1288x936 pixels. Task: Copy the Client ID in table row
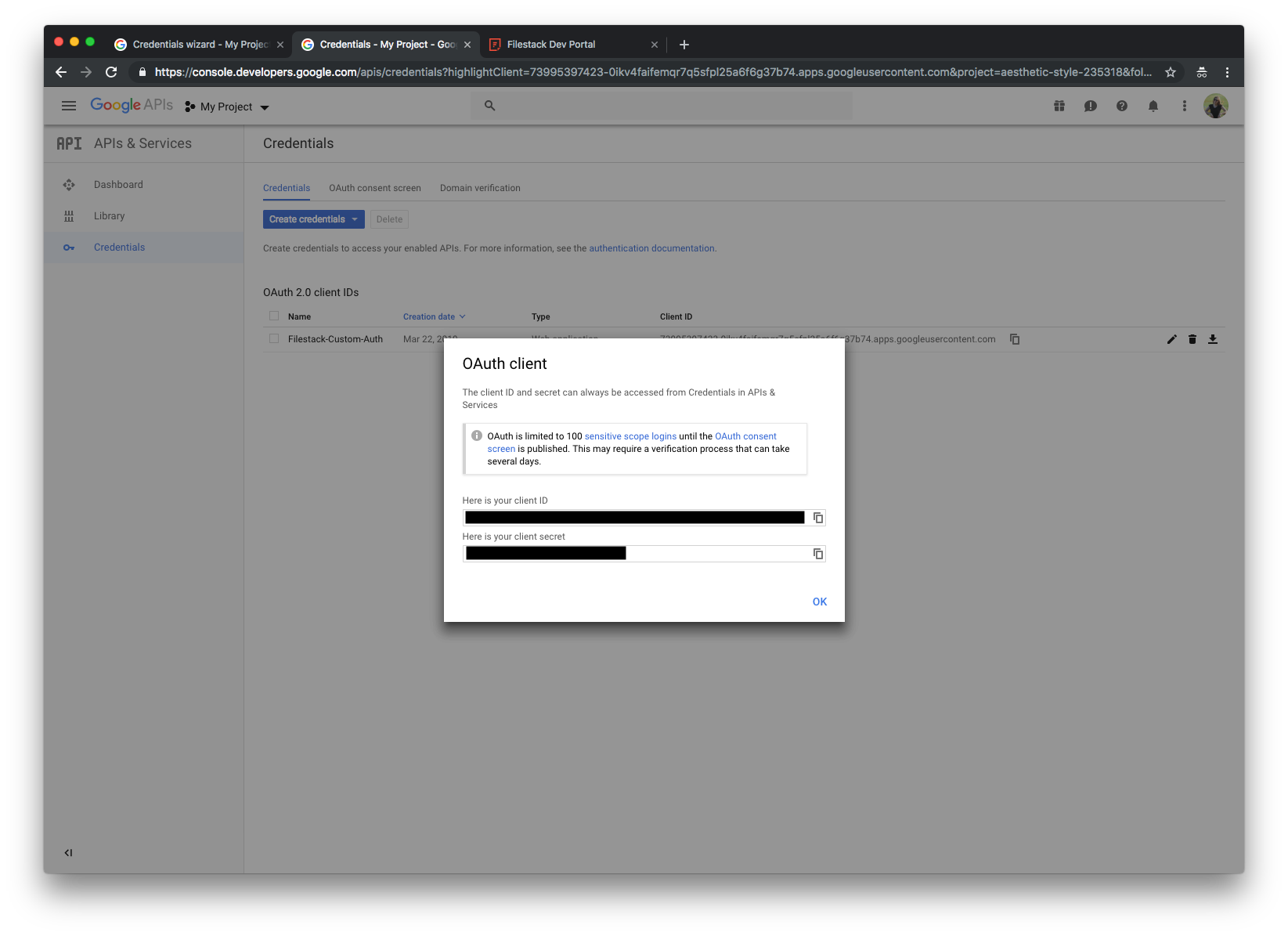1015,339
